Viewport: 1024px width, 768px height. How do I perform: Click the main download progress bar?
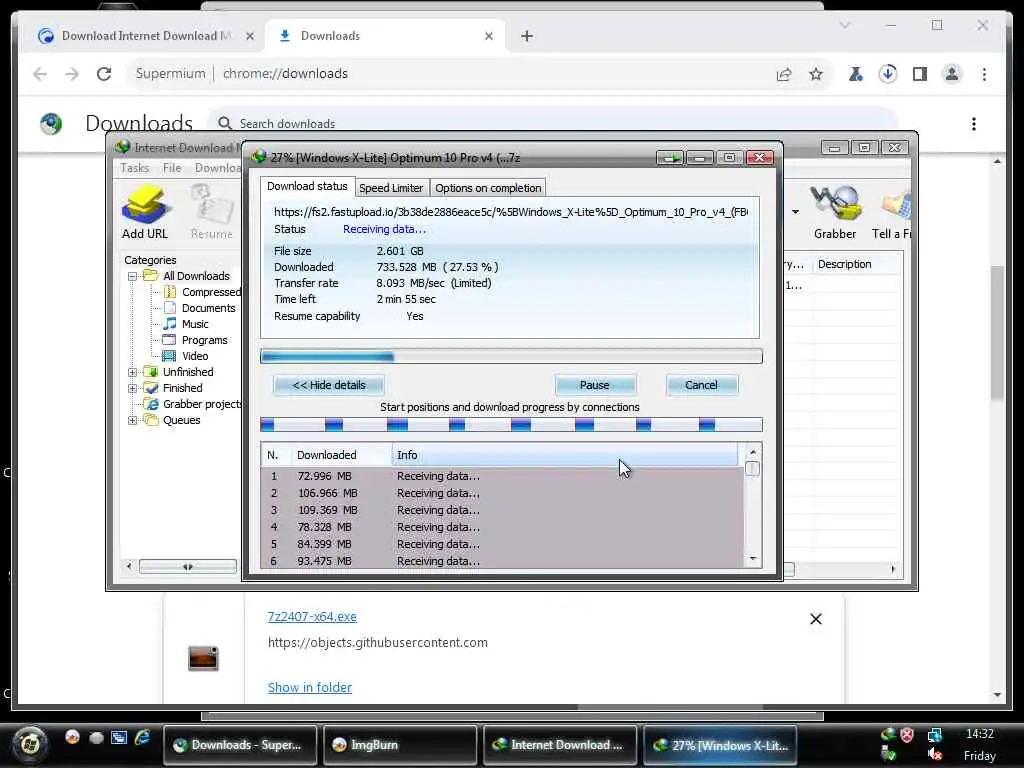(511, 357)
